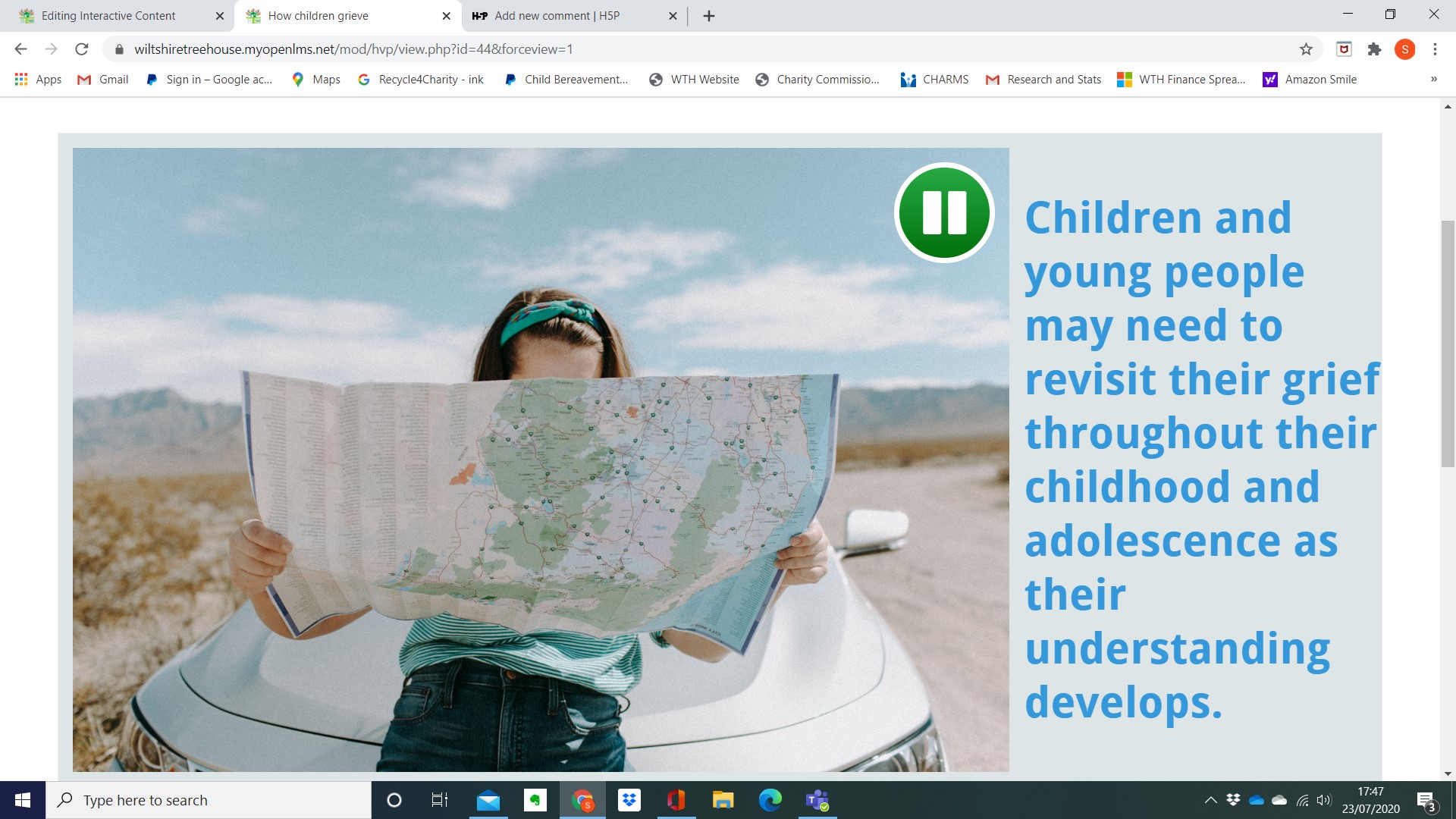
Task: Open the Chrome profile avatar S
Action: pos(1404,49)
